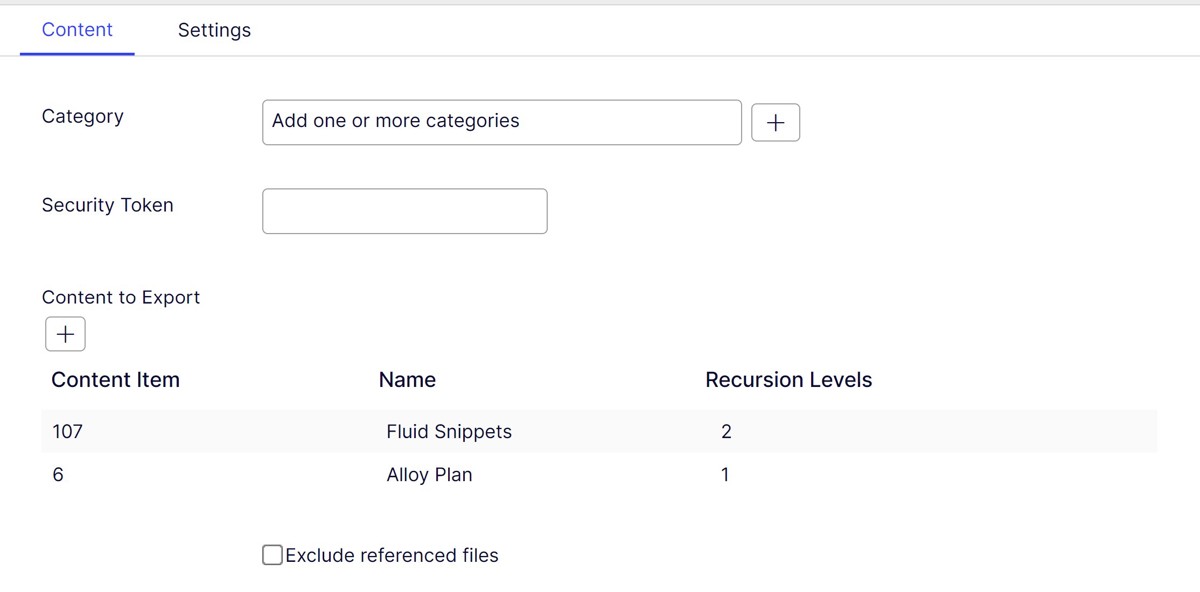Click inside the Security Token field
The width and height of the screenshot is (1200, 592).
point(404,210)
